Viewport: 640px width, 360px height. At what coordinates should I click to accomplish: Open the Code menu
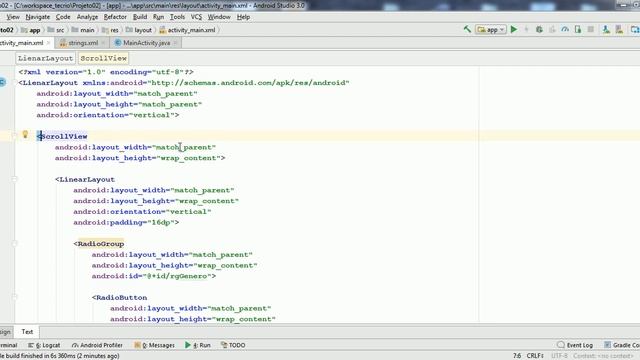pyautogui.click(x=63, y=17)
